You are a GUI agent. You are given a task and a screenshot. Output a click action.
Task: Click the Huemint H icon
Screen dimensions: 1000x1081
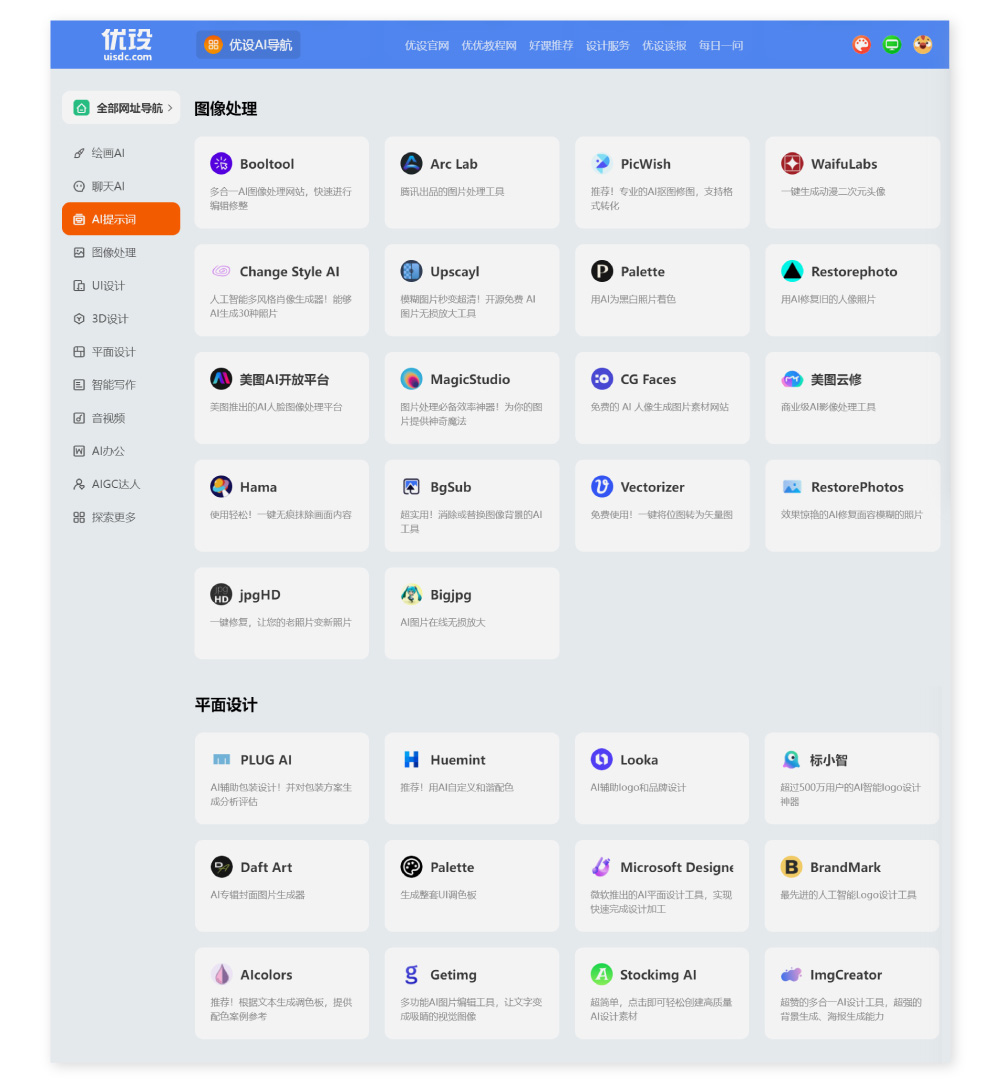click(x=411, y=759)
